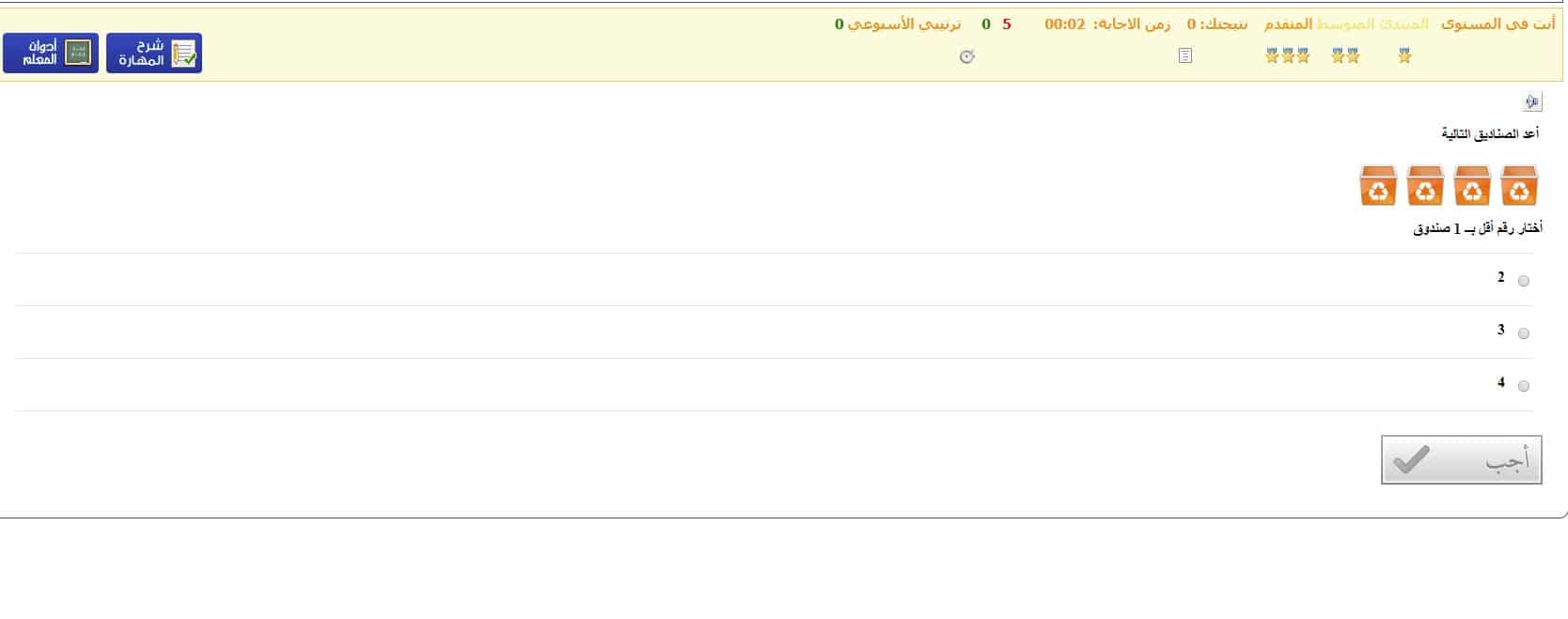Click the leftmost orange recycle bin

point(1378,185)
